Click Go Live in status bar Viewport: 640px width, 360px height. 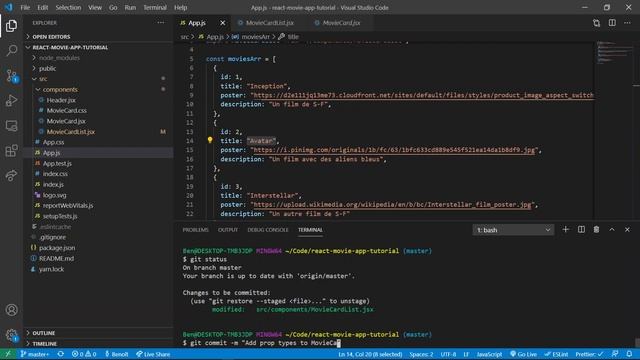tap(523, 354)
